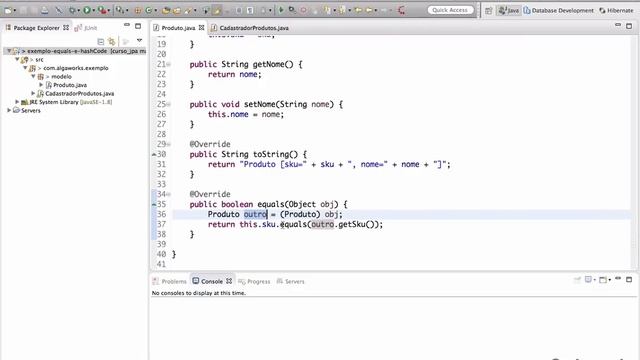
Task: Toggle Mark Occurrences highlighter icon
Action: tap(217, 10)
